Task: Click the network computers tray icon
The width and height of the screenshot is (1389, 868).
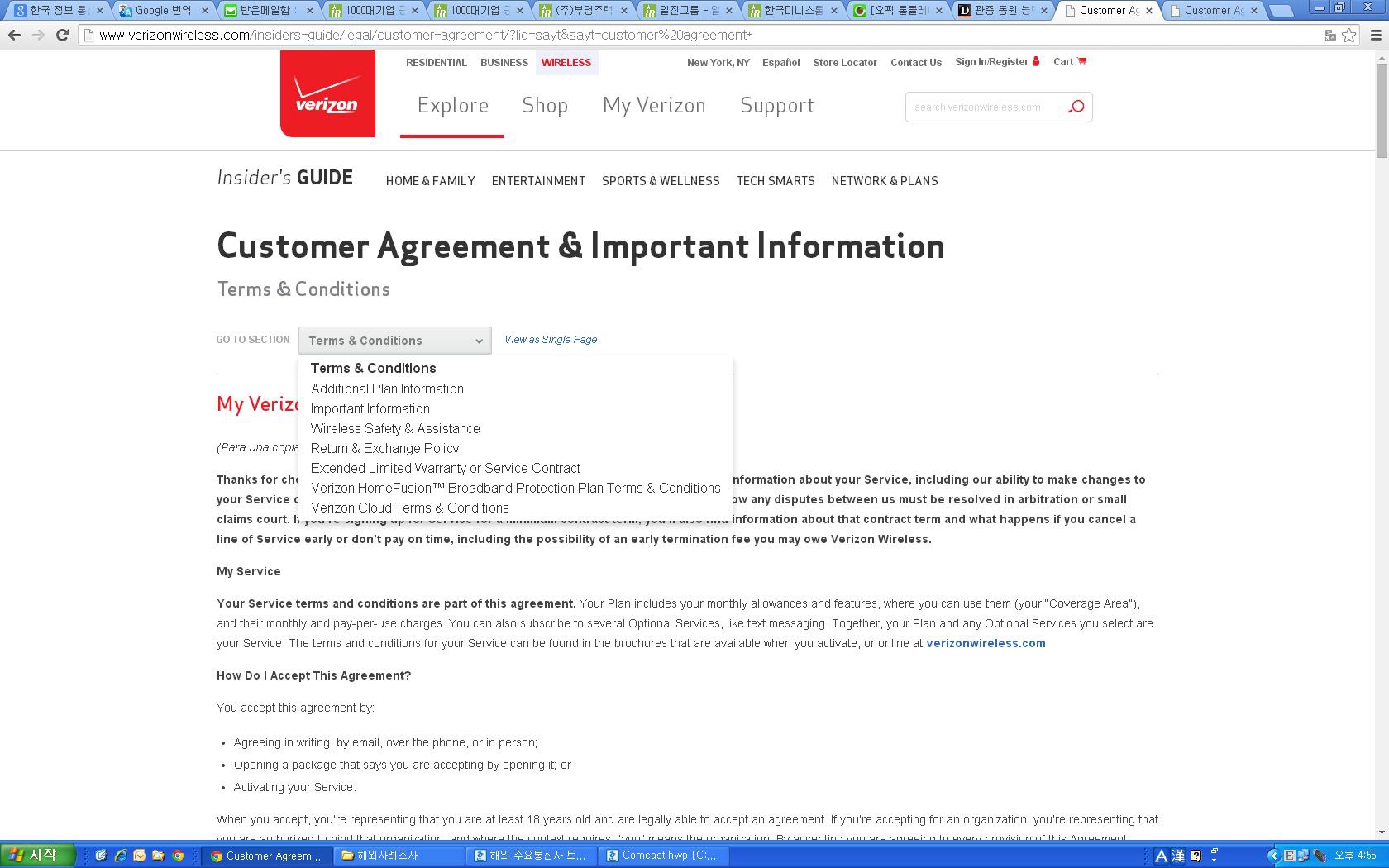Action: [x=1304, y=856]
